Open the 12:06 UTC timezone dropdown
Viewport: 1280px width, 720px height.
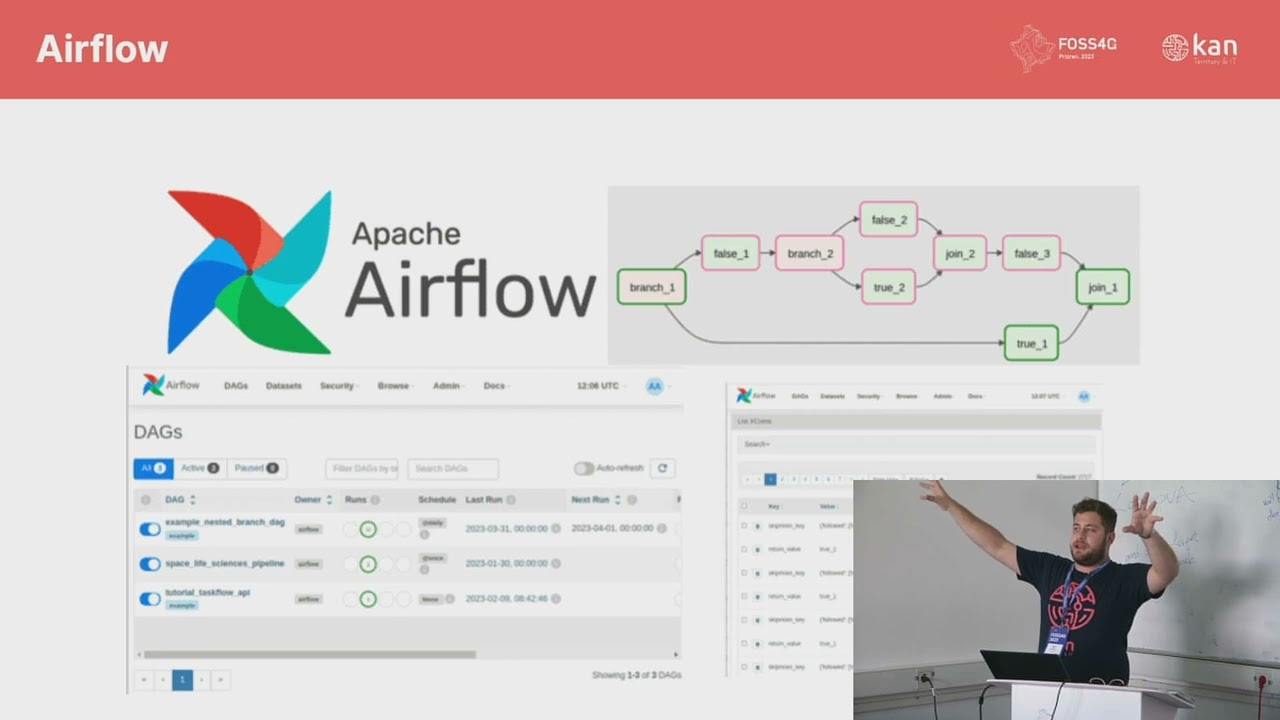(x=600, y=386)
